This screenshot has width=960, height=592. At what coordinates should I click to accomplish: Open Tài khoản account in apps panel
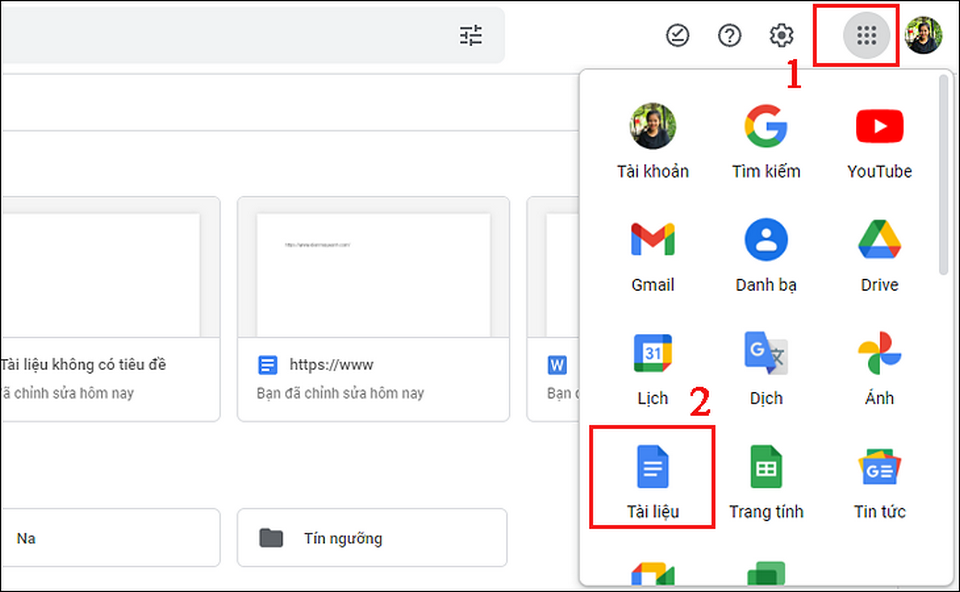pos(652,139)
